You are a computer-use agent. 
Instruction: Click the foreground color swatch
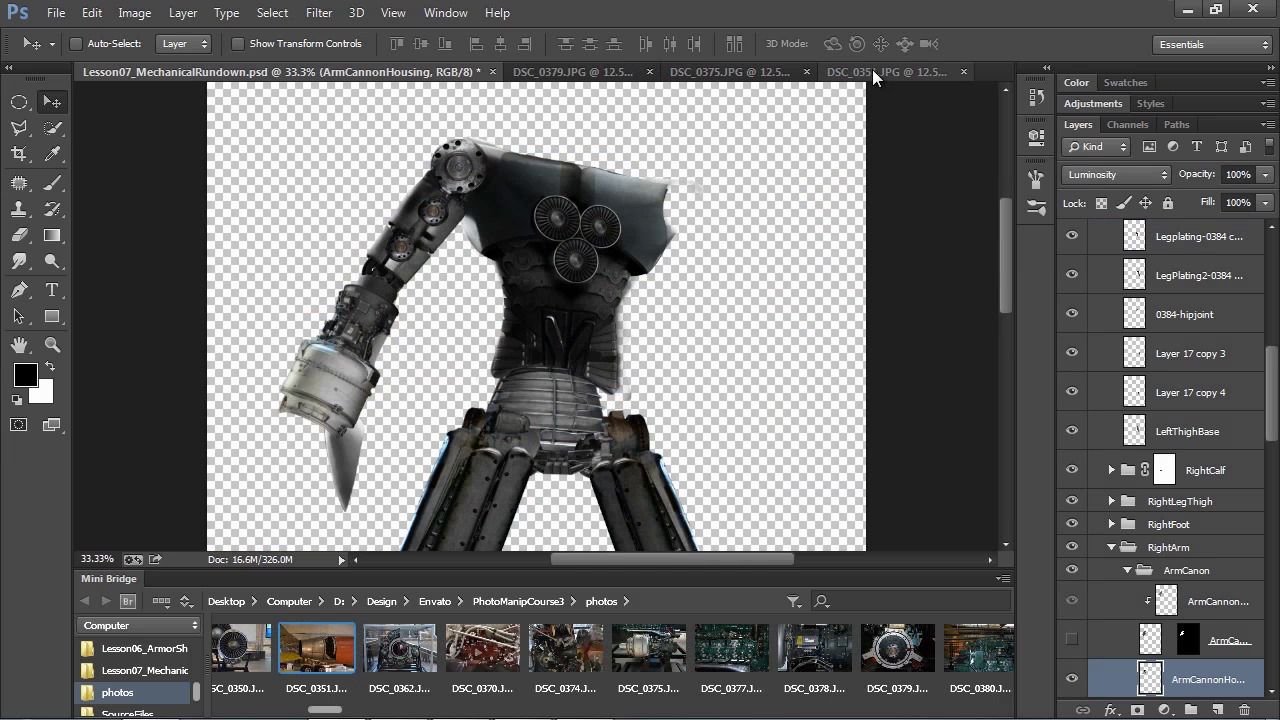25,375
